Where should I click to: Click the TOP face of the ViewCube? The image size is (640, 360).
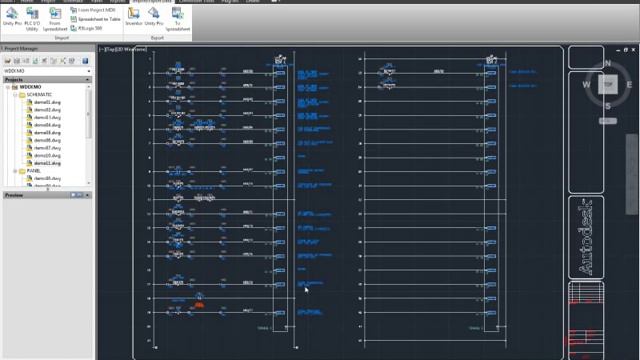coord(608,84)
